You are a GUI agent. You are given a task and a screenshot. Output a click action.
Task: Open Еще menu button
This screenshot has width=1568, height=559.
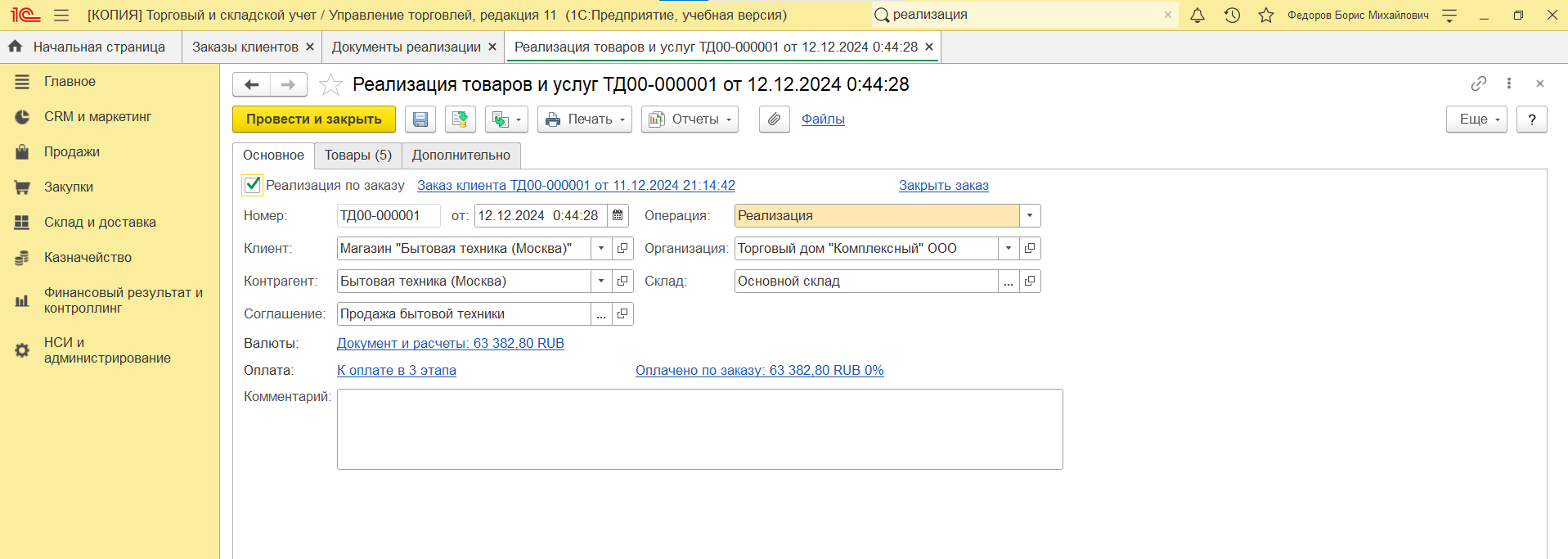tap(1476, 119)
